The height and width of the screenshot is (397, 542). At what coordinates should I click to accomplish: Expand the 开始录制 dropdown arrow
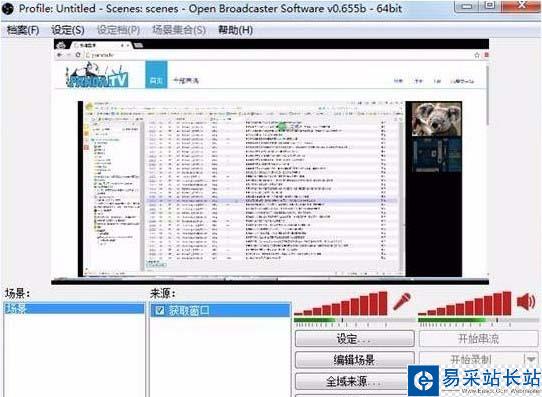click(531, 359)
